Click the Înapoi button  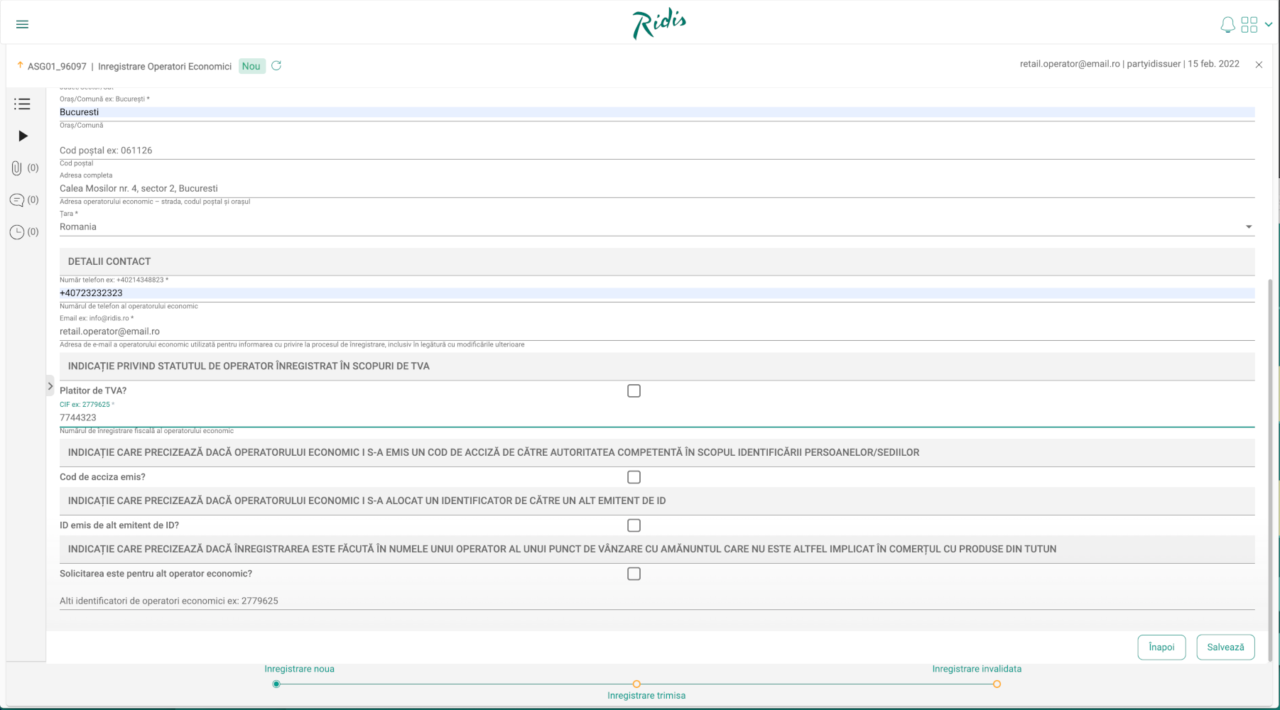[x=1161, y=647]
